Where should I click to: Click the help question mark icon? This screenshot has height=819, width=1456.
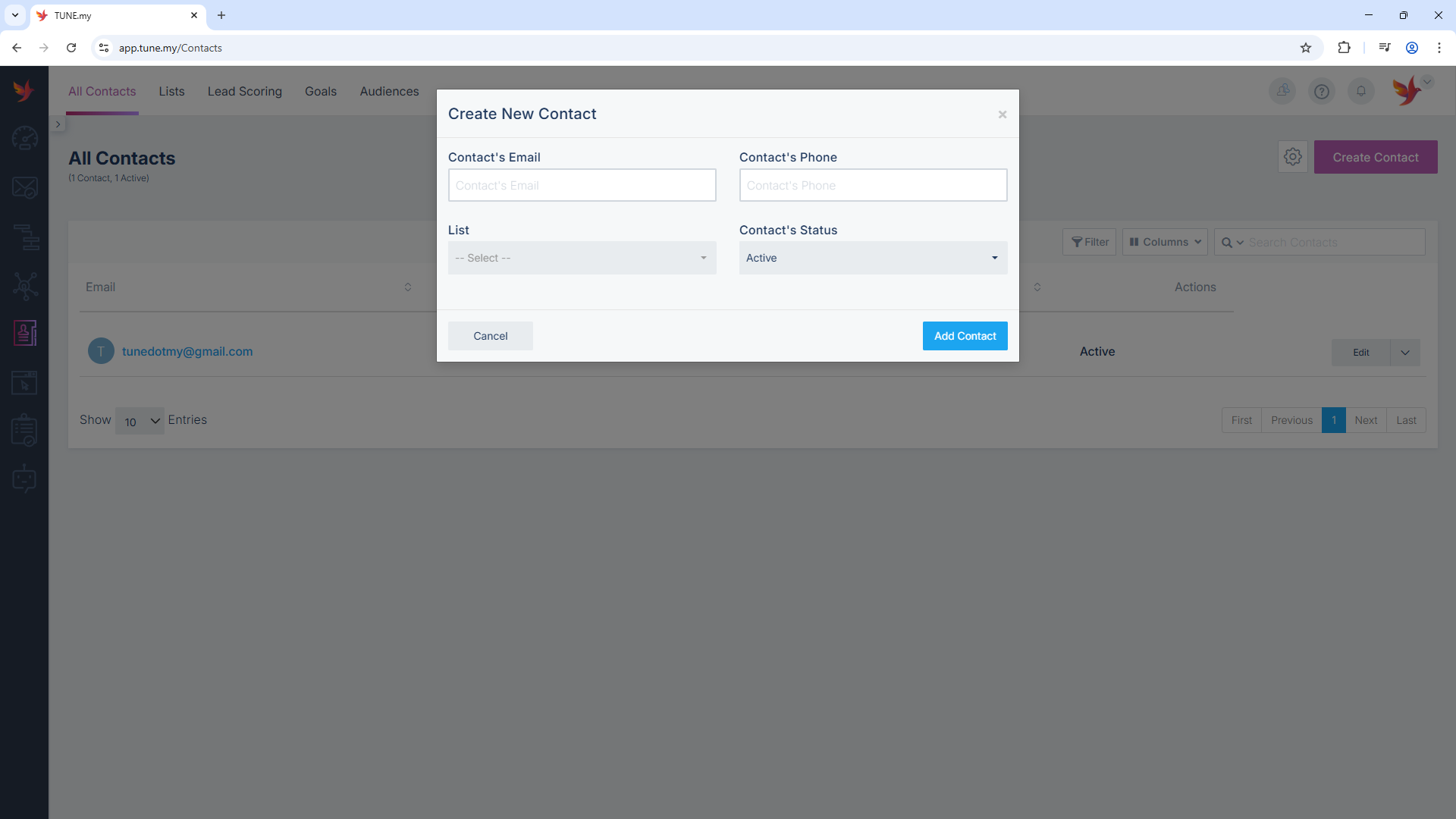pyautogui.click(x=1323, y=91)
